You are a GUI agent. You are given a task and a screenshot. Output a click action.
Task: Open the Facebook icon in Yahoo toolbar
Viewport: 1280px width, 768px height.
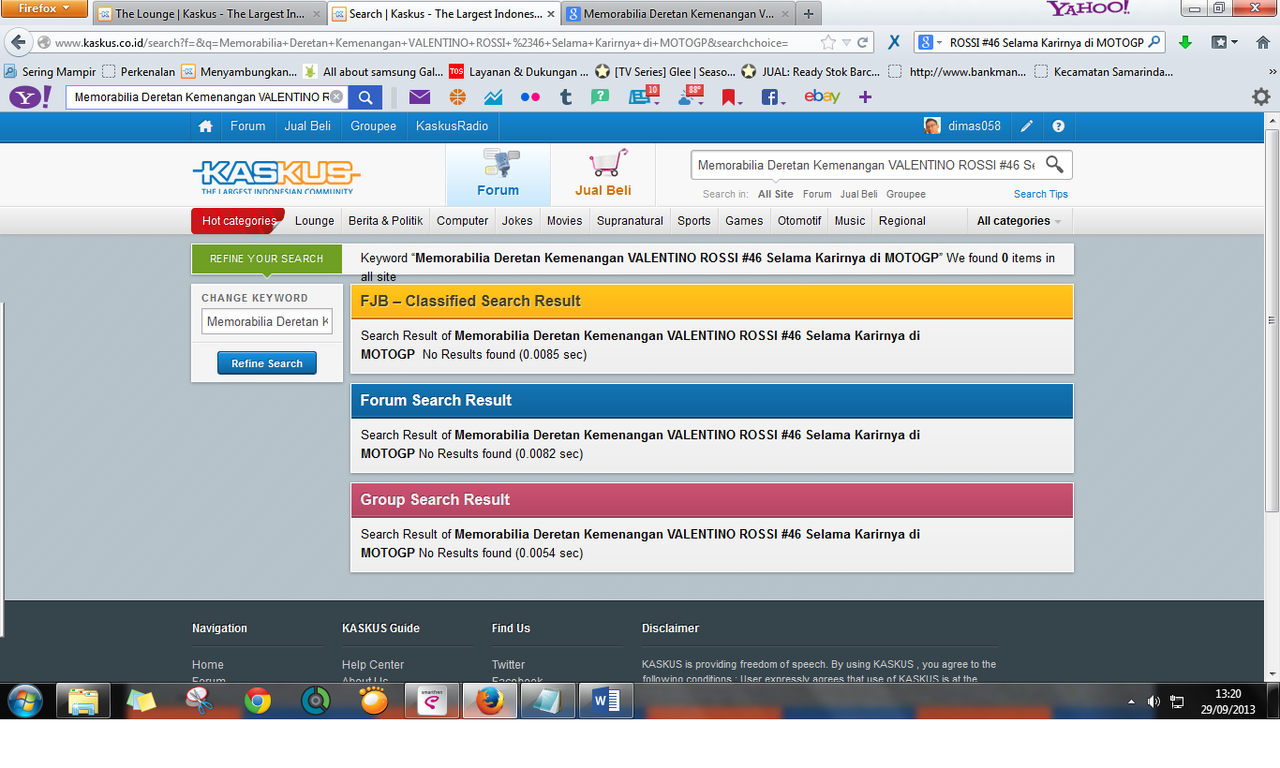[x=771, y=97]
